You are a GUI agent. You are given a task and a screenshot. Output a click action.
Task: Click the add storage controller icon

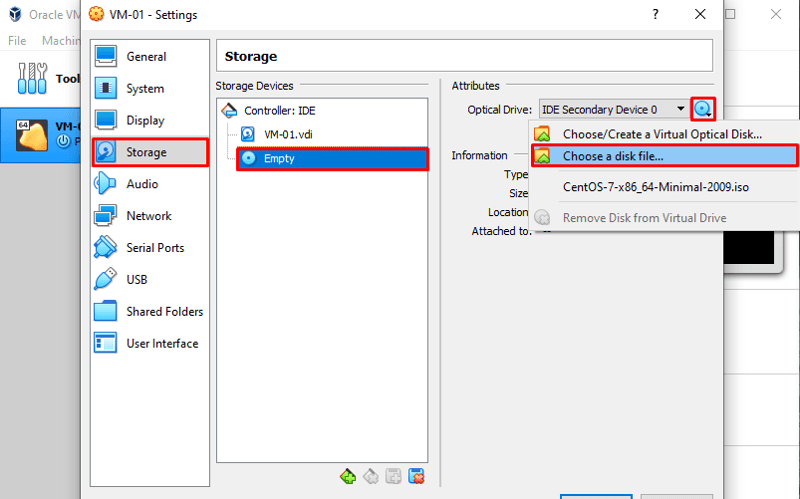tap(348, 477)
